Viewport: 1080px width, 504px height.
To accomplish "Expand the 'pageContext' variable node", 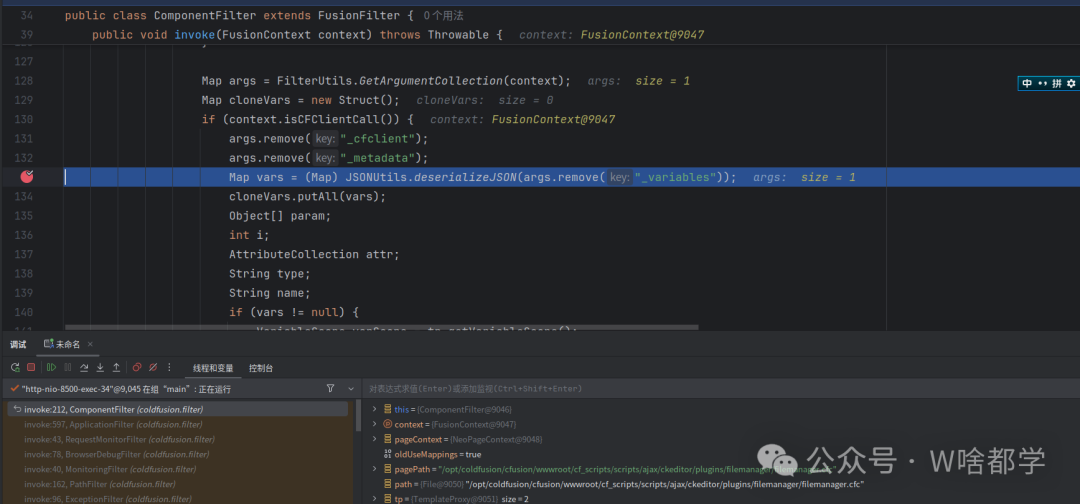I will click(x=374, y=439).
